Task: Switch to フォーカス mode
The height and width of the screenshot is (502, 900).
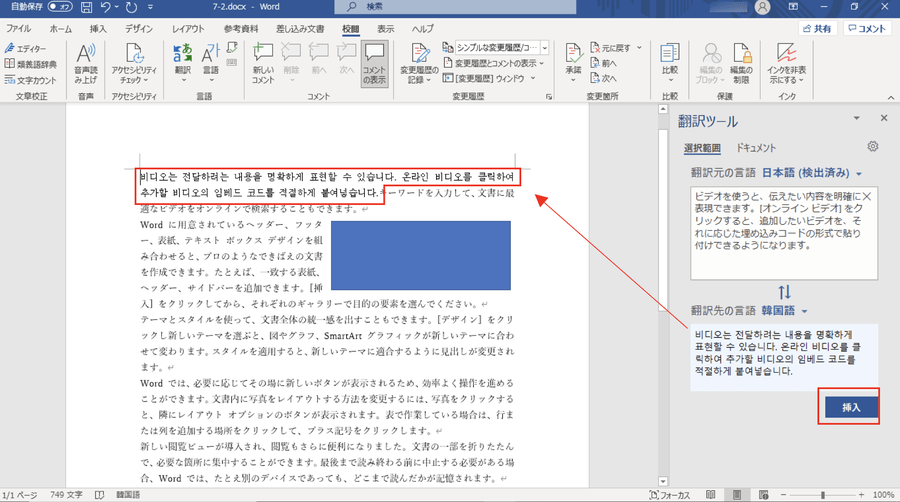Action: click(x=670, y=495)
